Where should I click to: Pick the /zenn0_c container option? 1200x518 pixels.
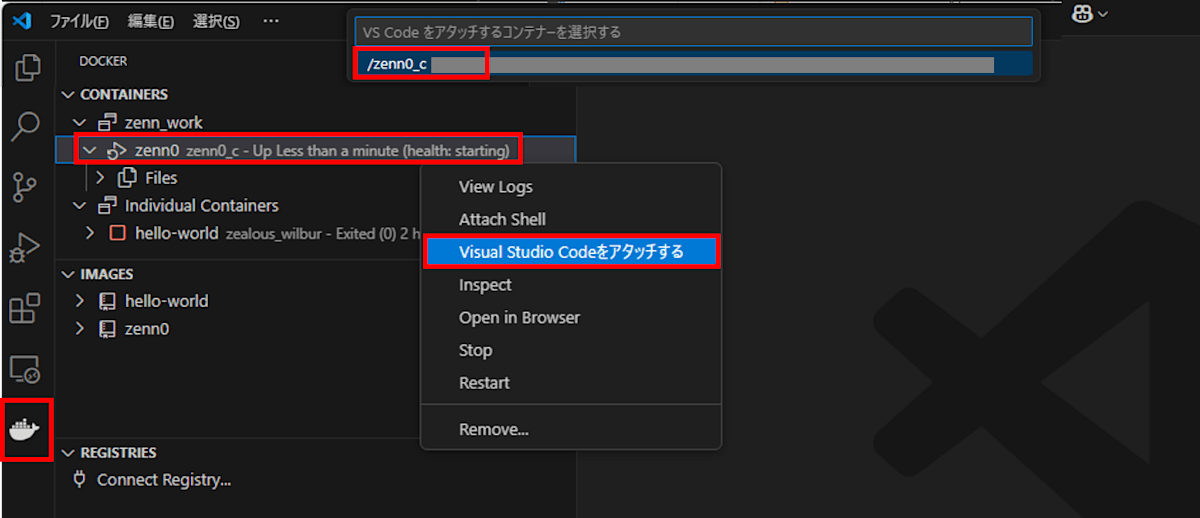click(x=694, y=64)
